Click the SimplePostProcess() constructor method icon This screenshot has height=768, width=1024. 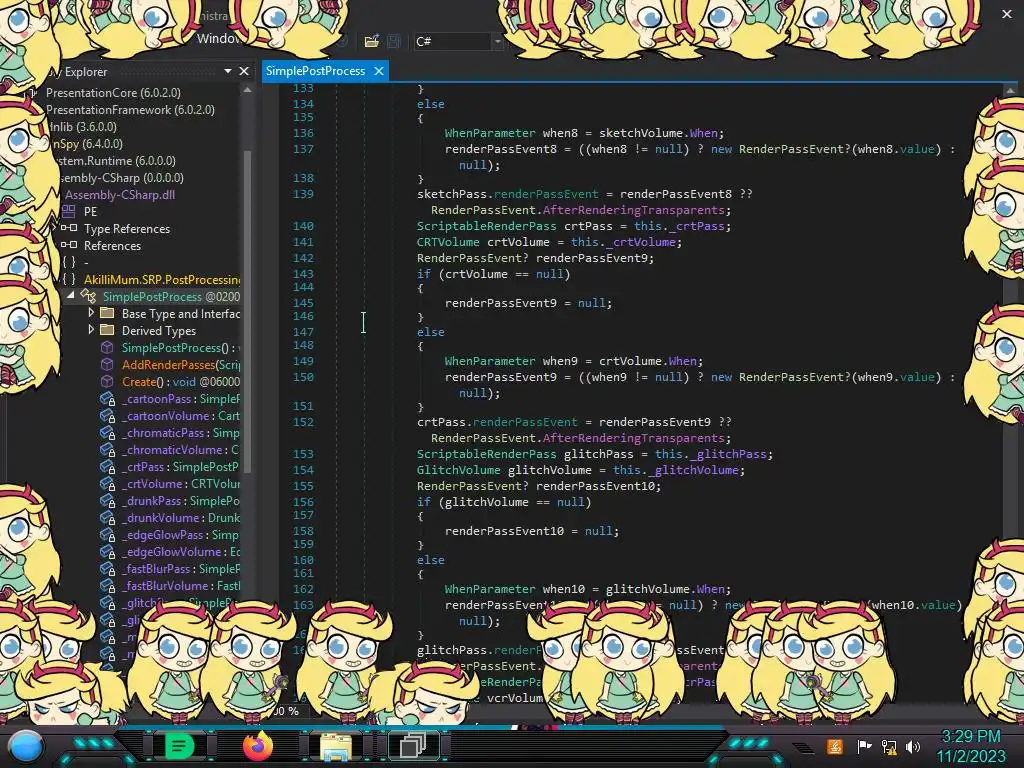tap(107, 347)
